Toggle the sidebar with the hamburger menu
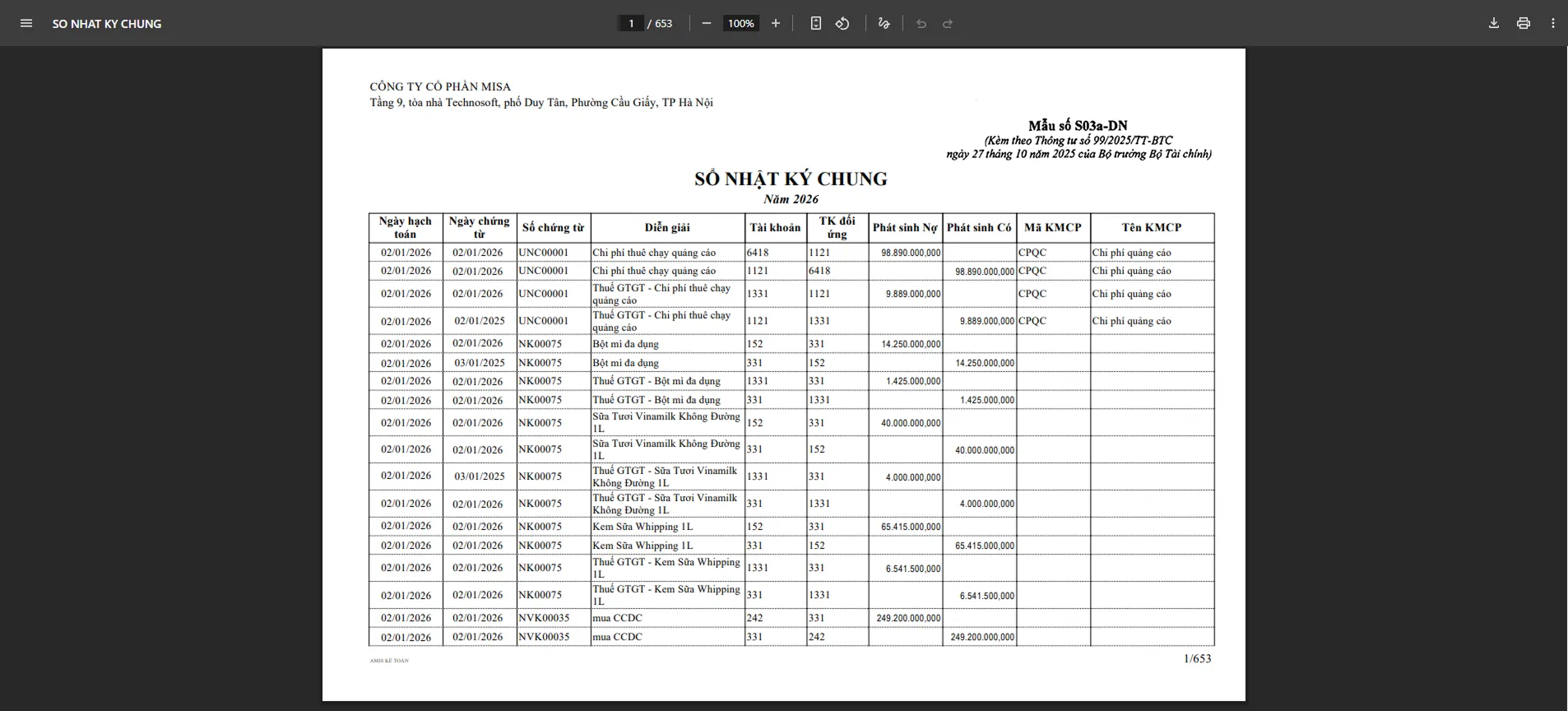Viewport: 1568px width, 711px height. pyautogui.click(x=26, y=23)
